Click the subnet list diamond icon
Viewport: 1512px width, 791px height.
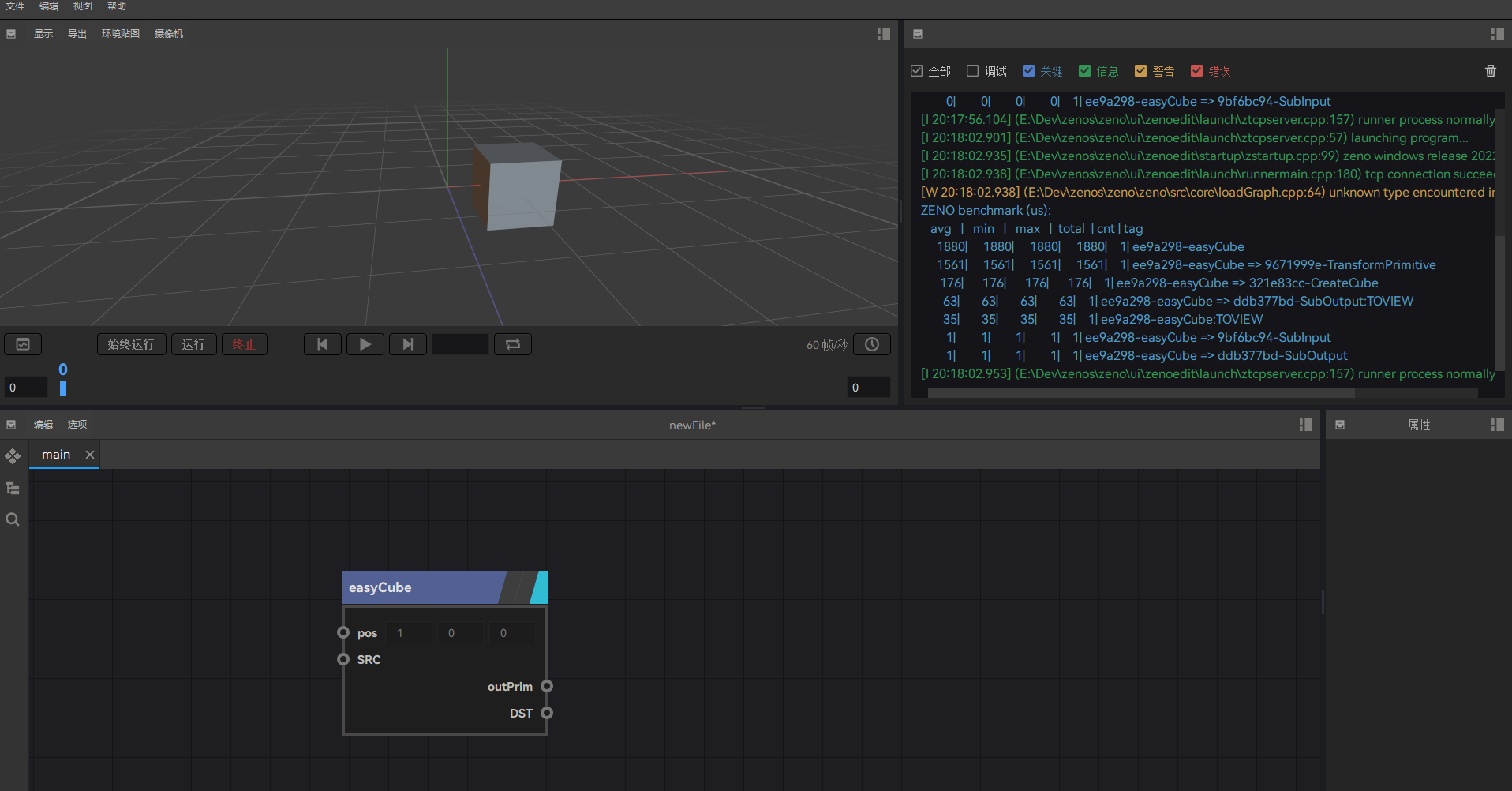coord(13,456)
